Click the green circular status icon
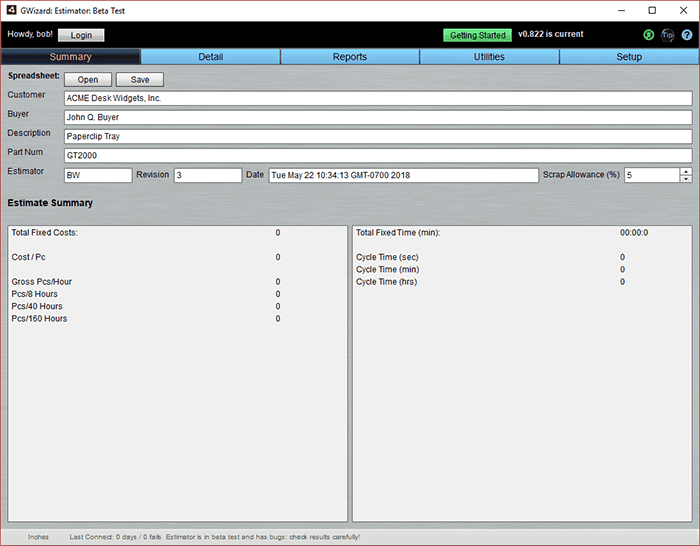The image size is (700, 546). pyautogui.click(x=649, y=35)
